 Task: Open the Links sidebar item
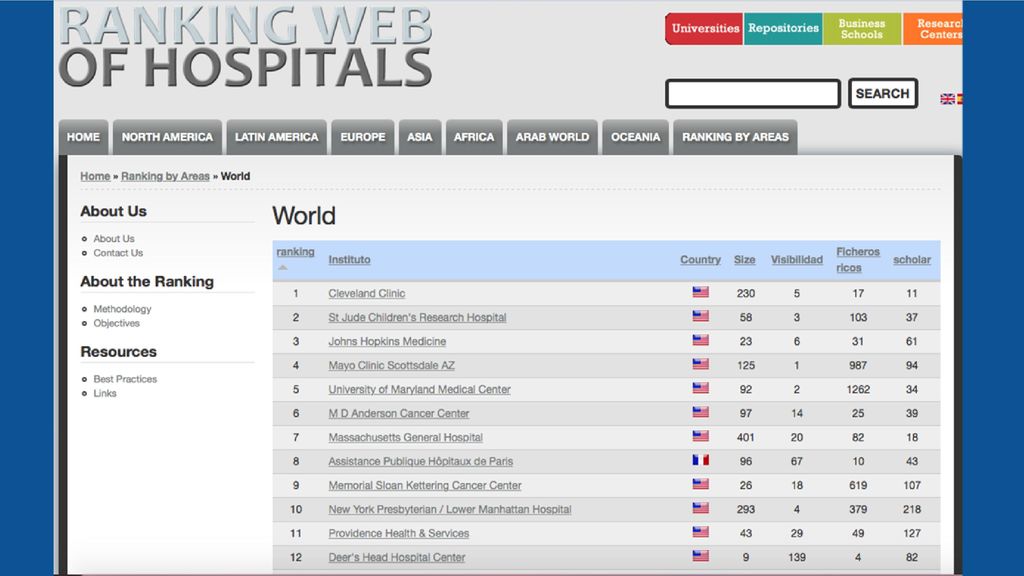(104, 393)
